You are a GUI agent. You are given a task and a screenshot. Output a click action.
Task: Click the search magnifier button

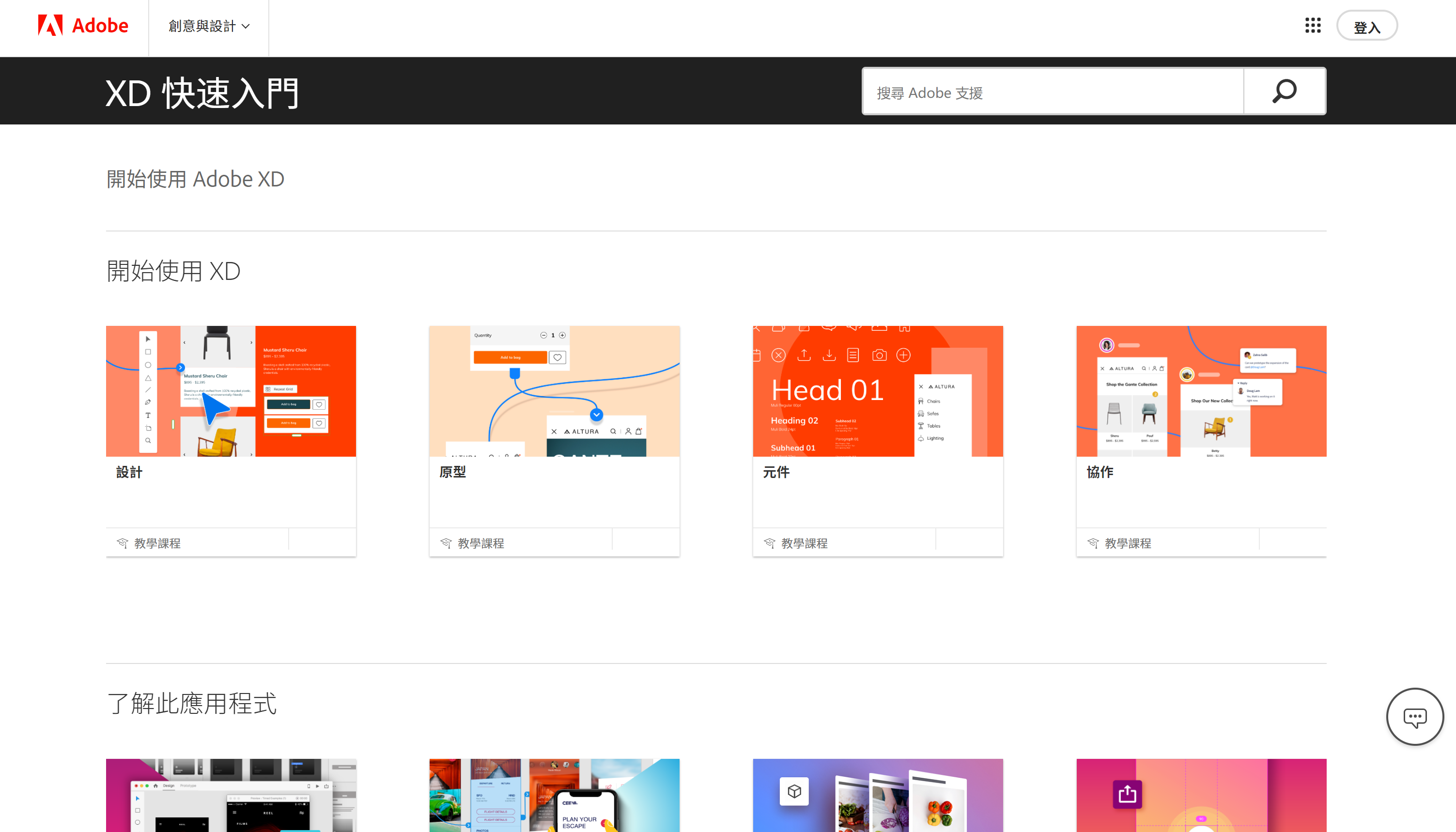tap(1284, 92)
